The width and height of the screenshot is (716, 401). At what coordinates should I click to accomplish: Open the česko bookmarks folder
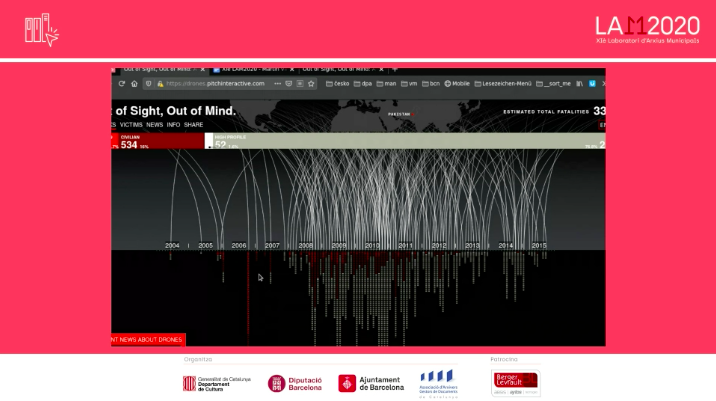coord(338,84)
